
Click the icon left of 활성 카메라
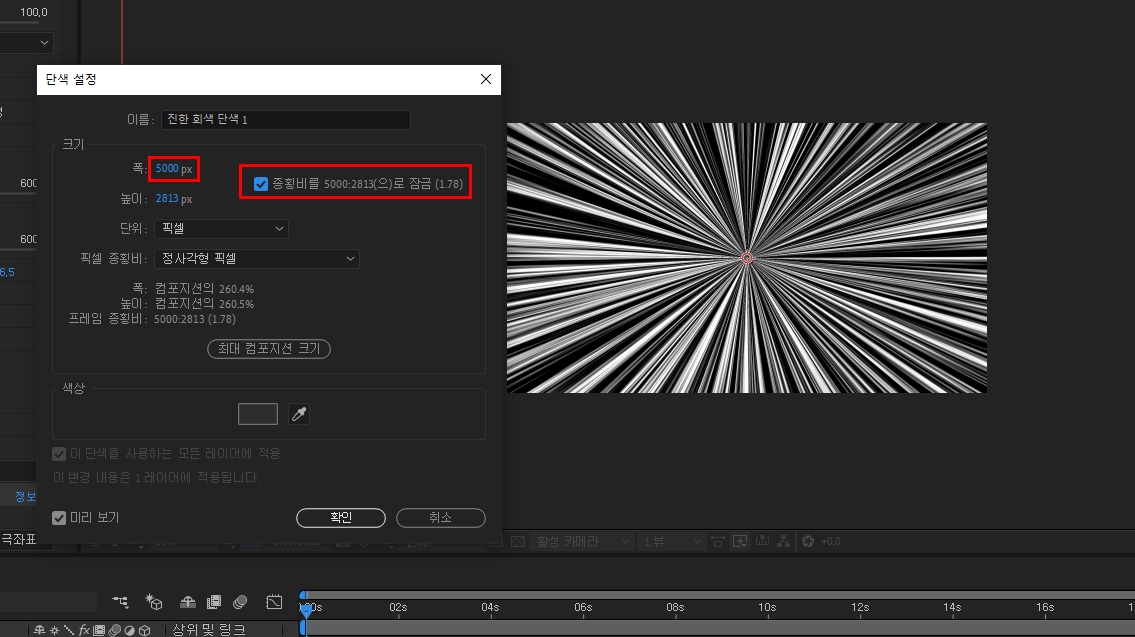(518, 541)
